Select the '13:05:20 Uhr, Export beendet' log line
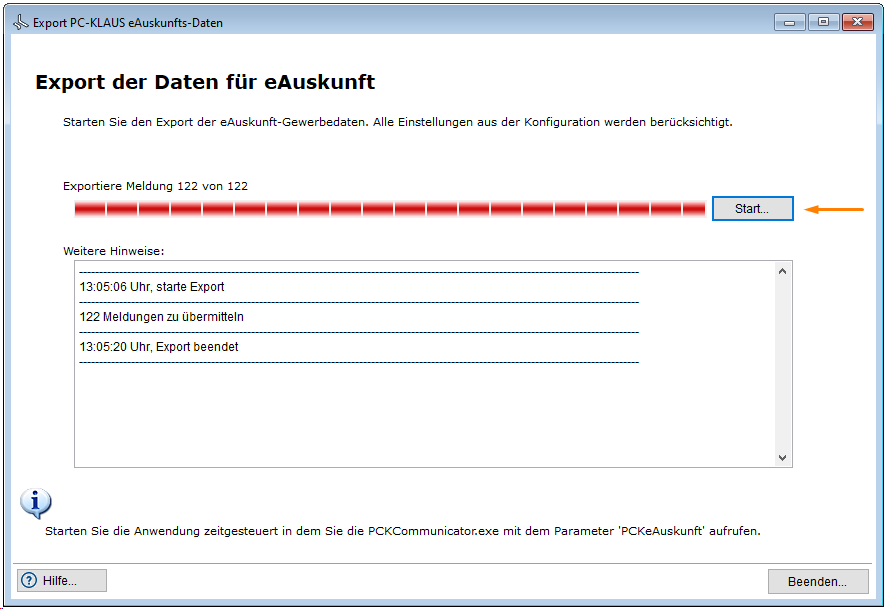The height and width of the screenshot is (609, 884). [159, 347]
